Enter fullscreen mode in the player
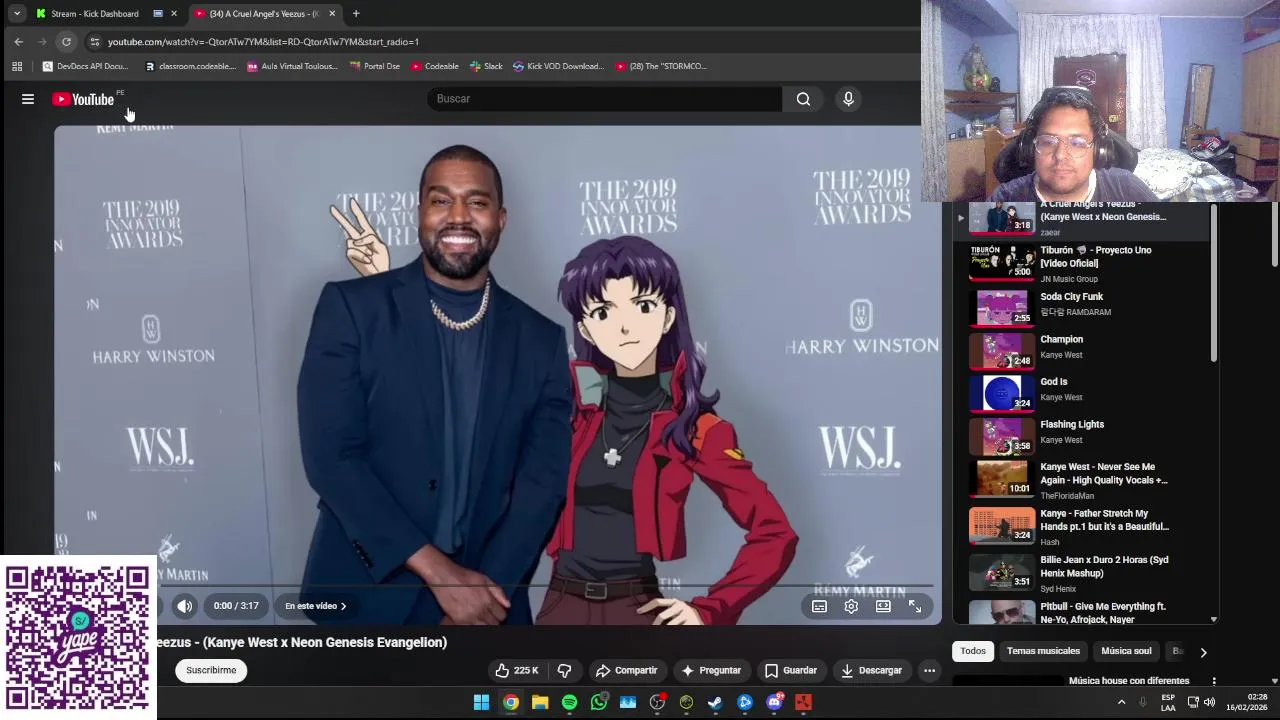 click(x=914, y=606)
